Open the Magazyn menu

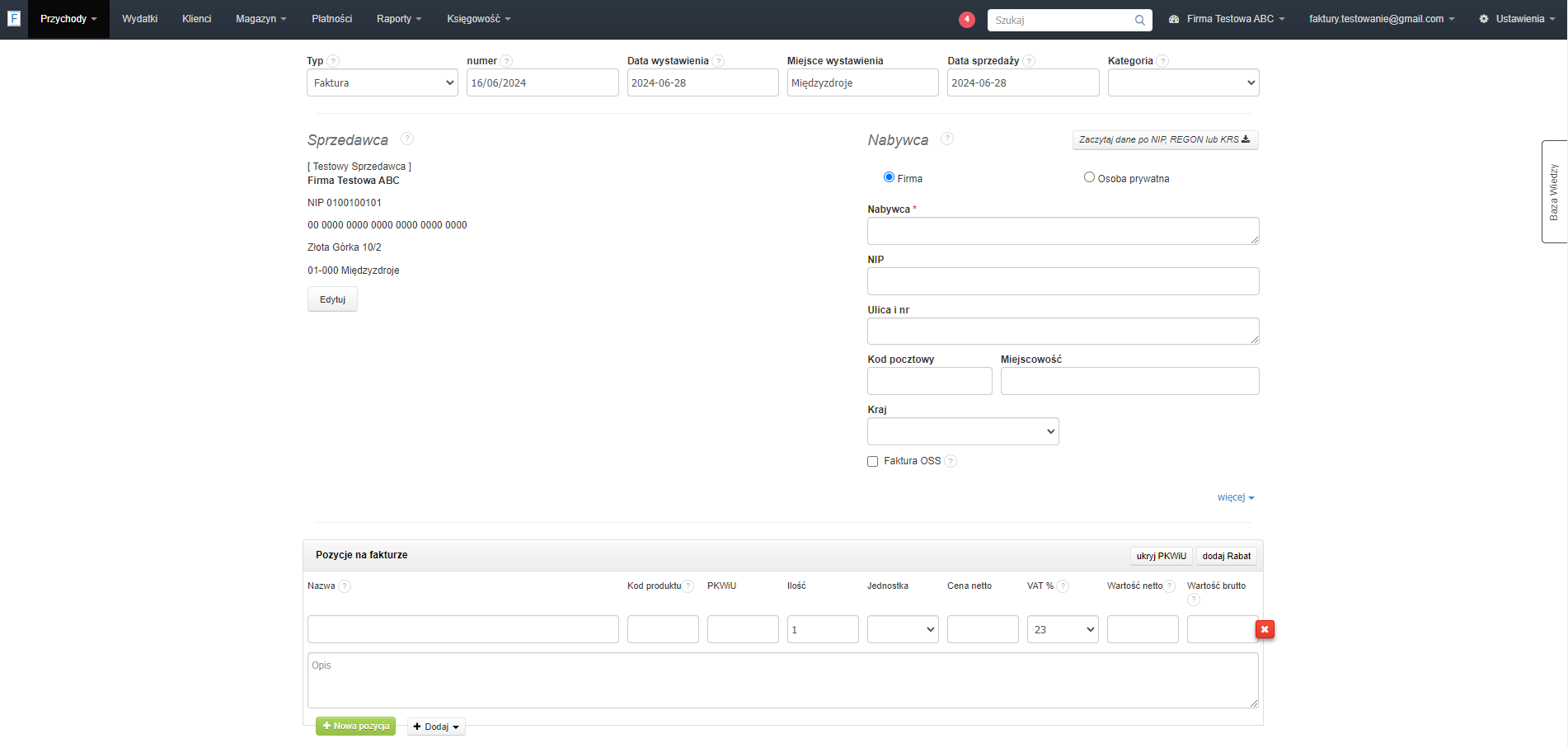click(x=261, y=19)
